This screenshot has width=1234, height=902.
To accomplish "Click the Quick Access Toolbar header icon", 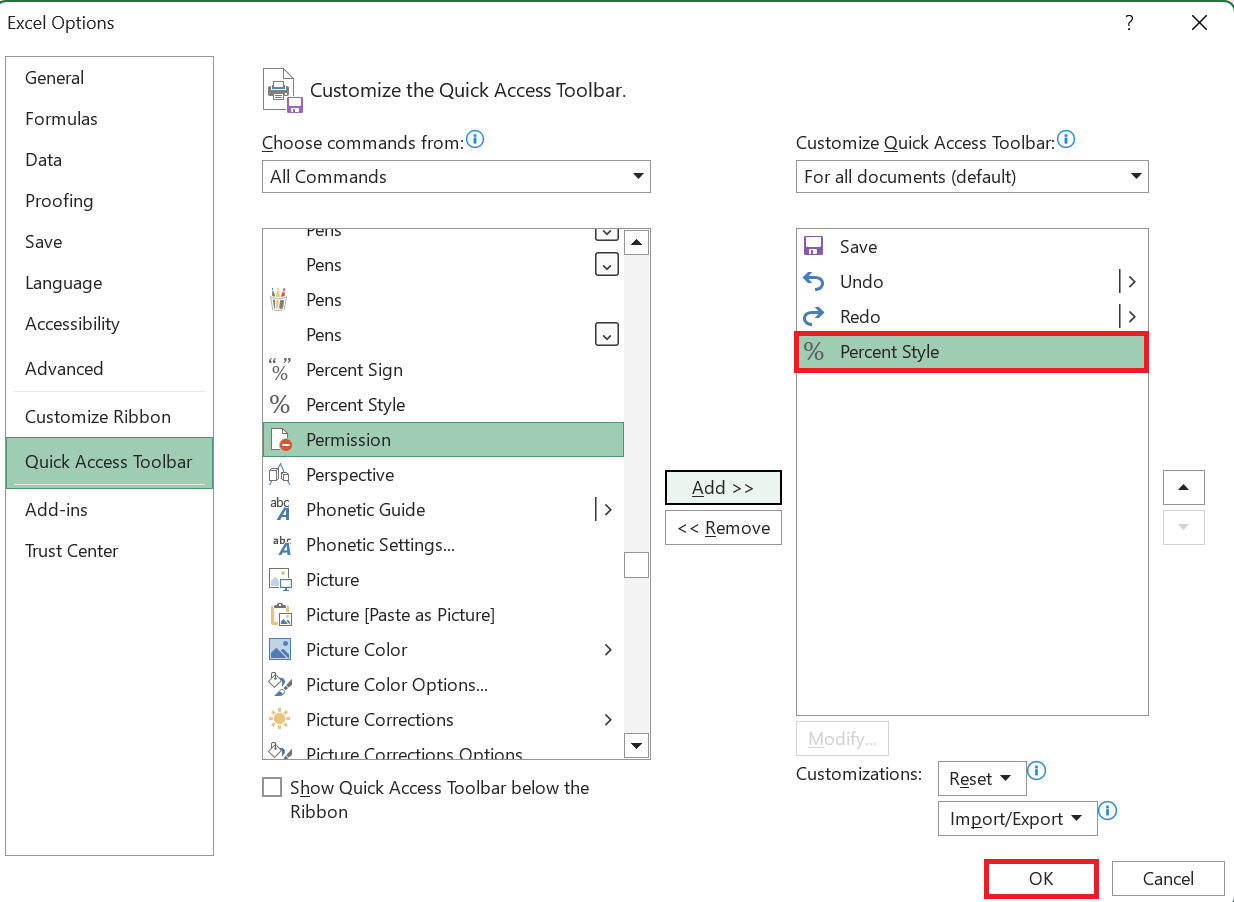I will coord(283,90).
